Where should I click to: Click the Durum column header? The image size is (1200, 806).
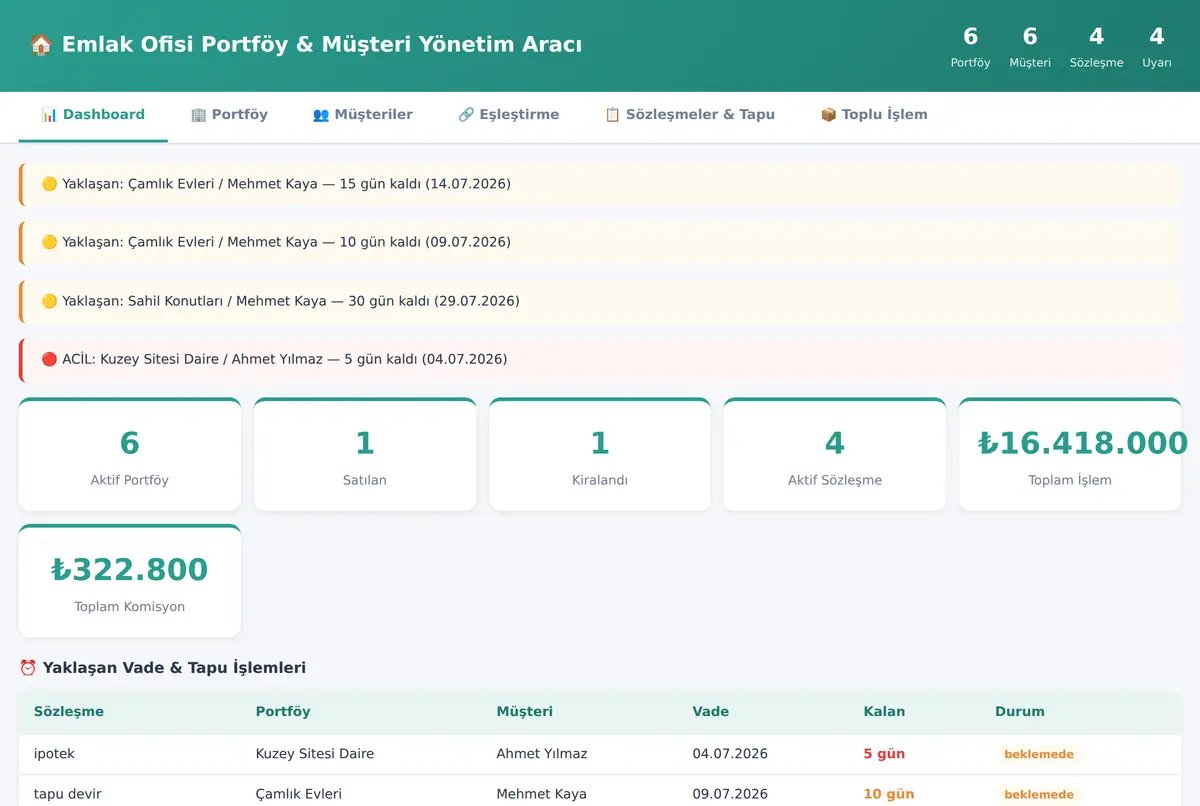coord(1020,712)
